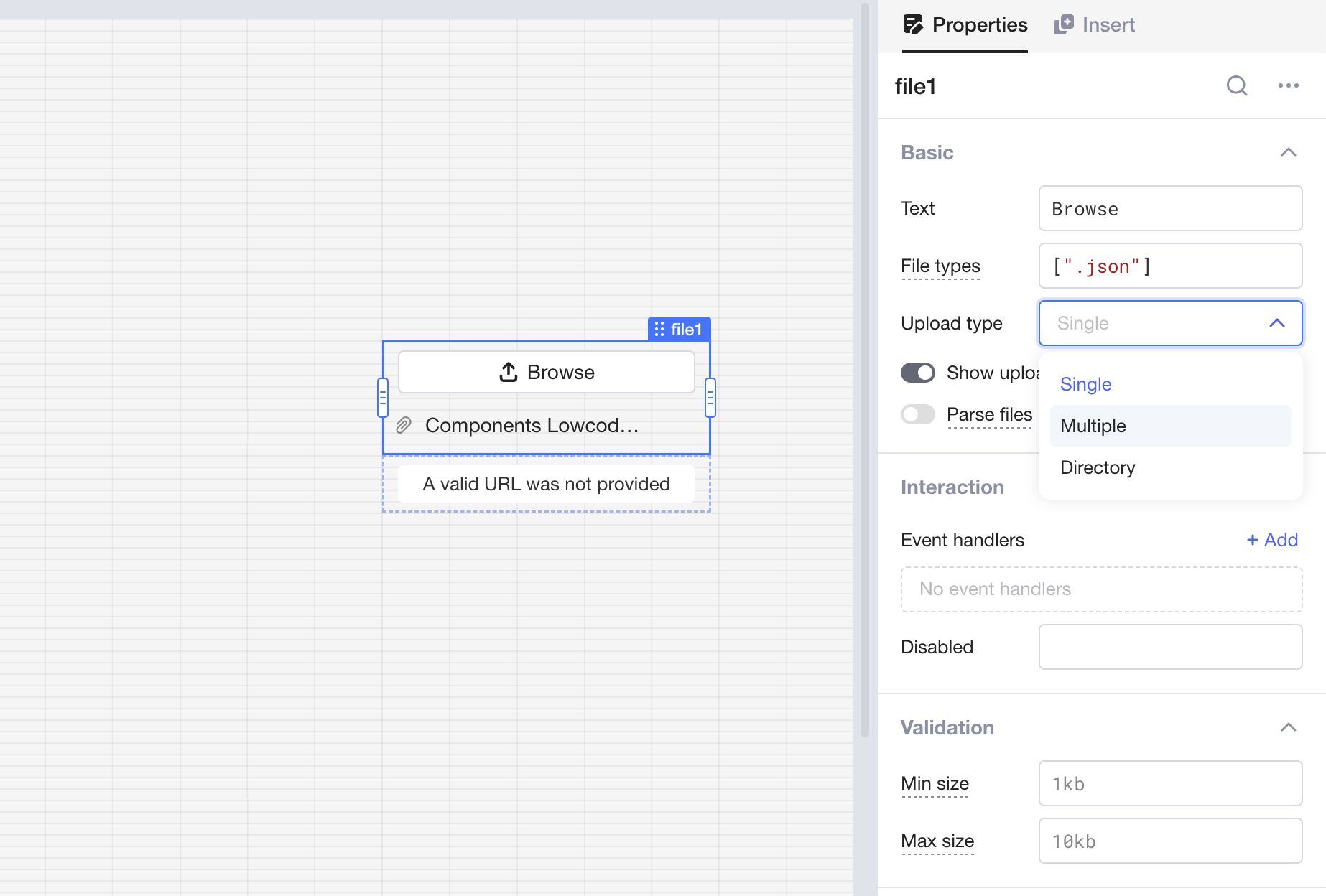1326x896 pixels.
Task: Click the right resize handle of file1
Action: click(710, 398)
